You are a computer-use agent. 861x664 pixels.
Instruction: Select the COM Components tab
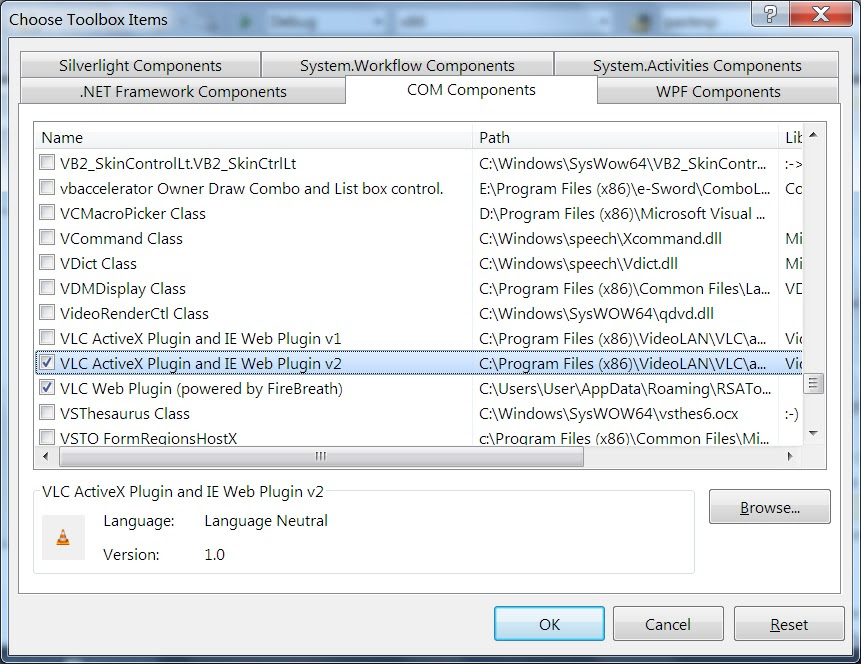pos(471,90)
